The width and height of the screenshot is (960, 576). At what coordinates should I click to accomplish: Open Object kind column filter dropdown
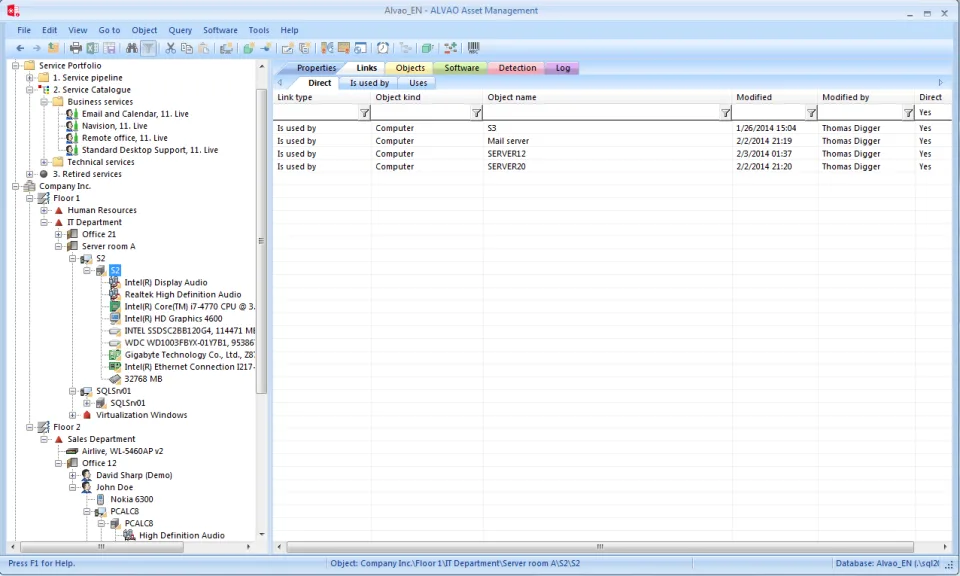pos(476,113)
